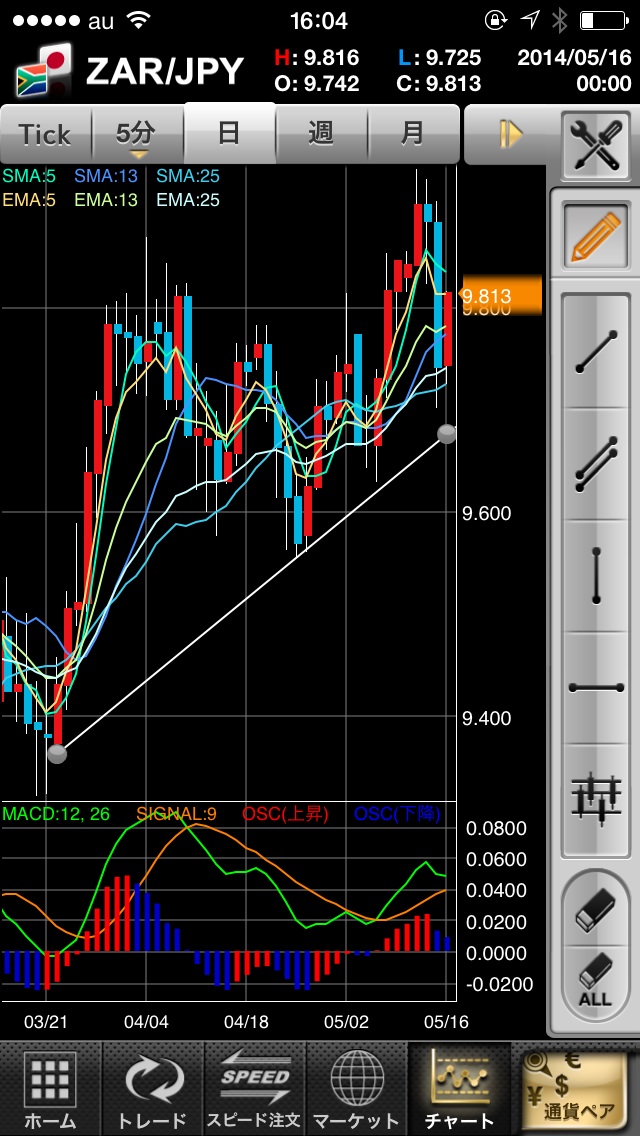Select the vertical line drawing tool

596,576
